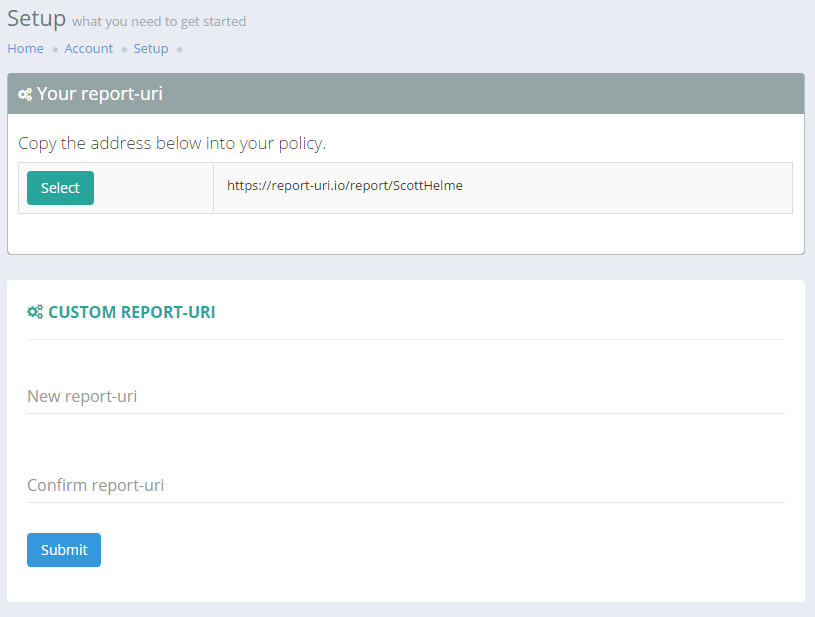
Task: Click the 'what you need to get started' subtitle
Action: pos(159,21)
